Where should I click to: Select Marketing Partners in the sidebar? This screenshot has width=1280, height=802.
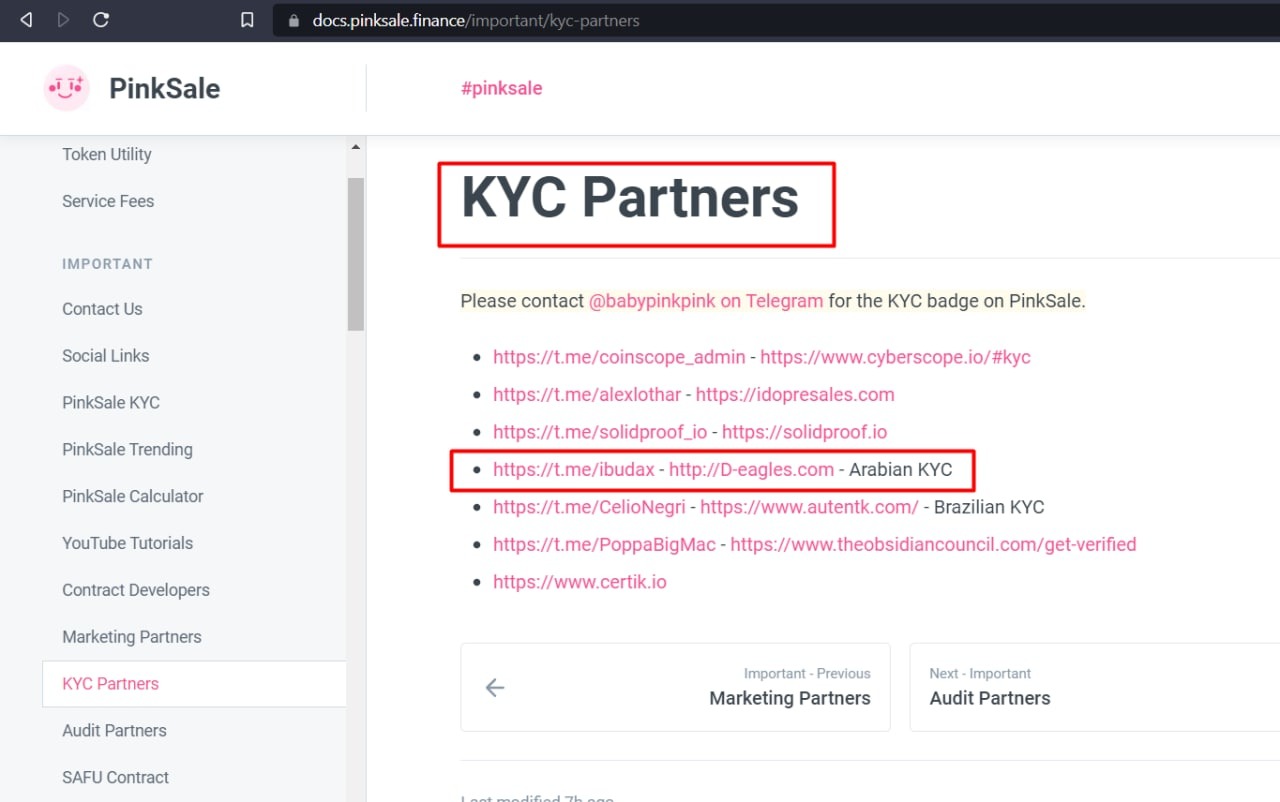tap(132, 637)
